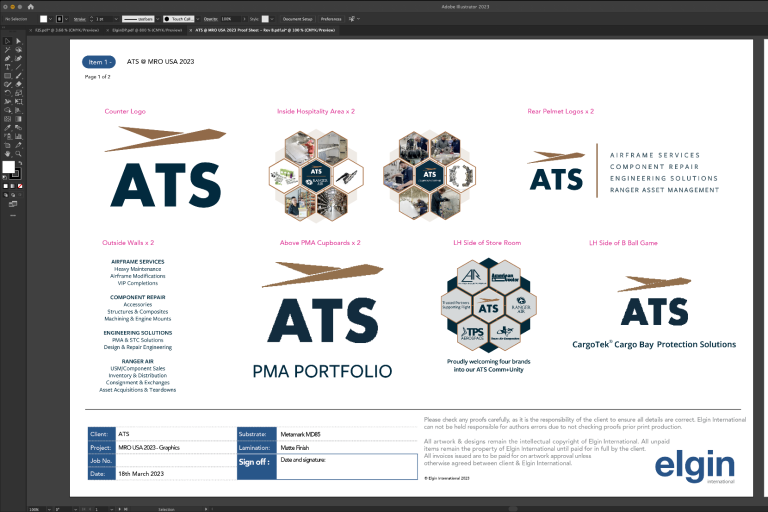
Task: Select the Curvature tool
Action: click(x=18, y=58)
